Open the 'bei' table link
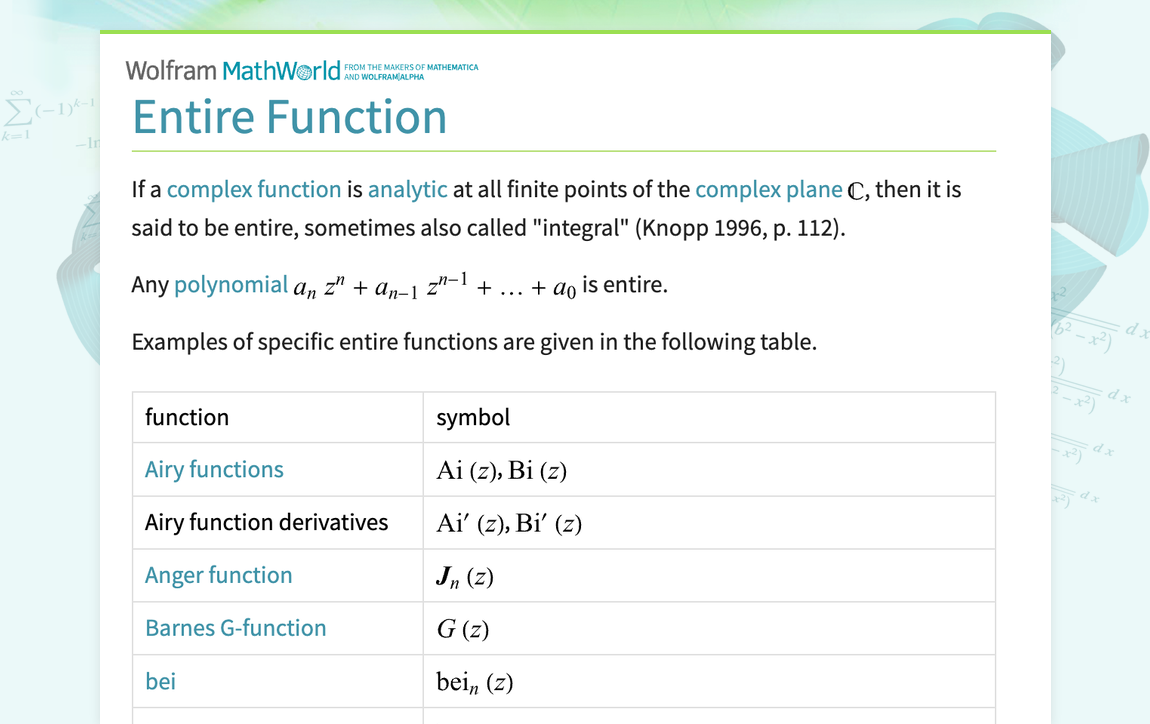This screenshot has width=1150, height=724. 161,681
